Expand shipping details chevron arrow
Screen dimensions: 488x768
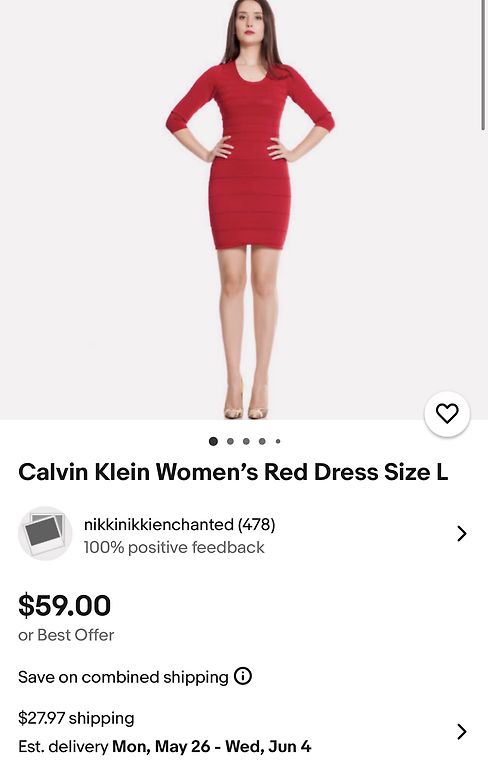point(462,731)
